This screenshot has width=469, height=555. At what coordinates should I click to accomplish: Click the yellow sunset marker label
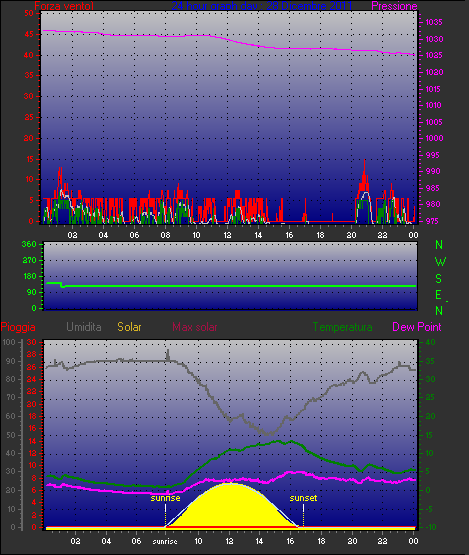[303, 498]
